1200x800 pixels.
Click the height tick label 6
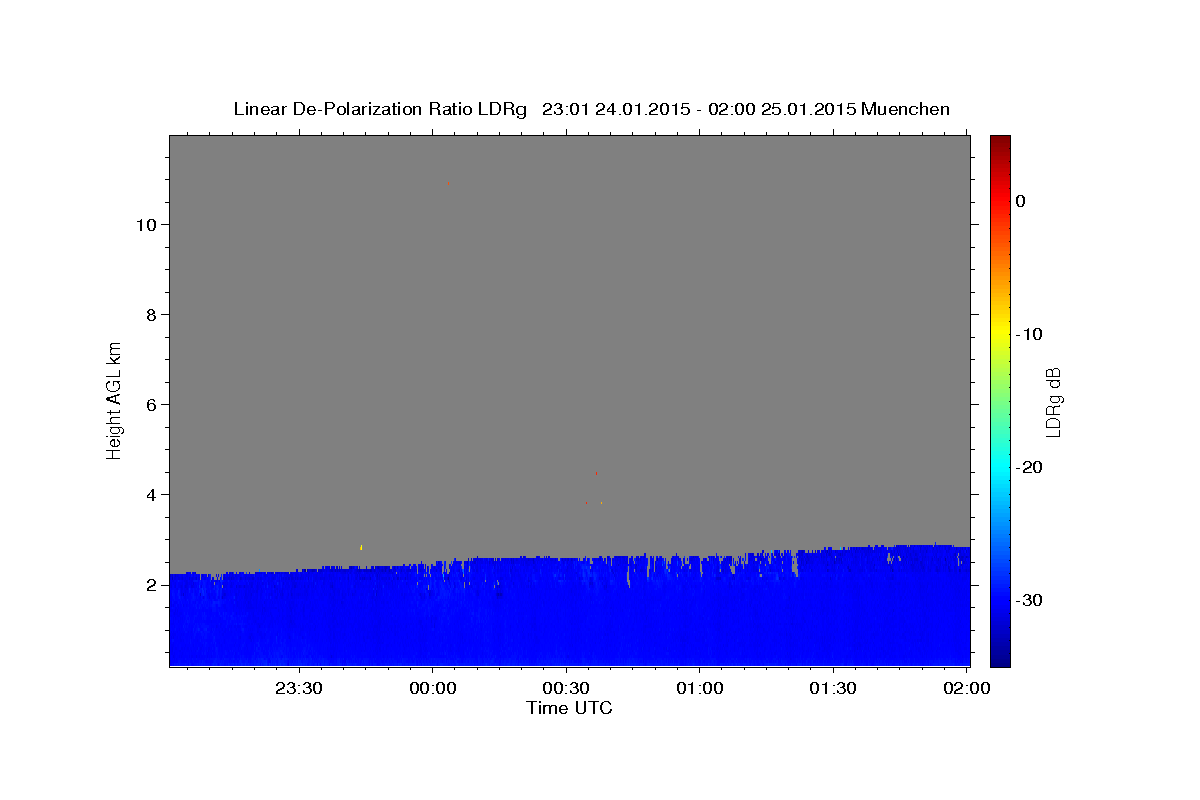152,404
